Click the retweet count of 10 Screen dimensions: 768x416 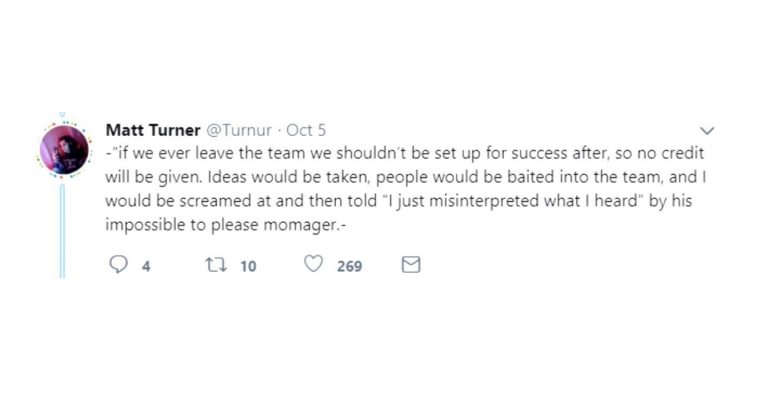coord(249,266)
